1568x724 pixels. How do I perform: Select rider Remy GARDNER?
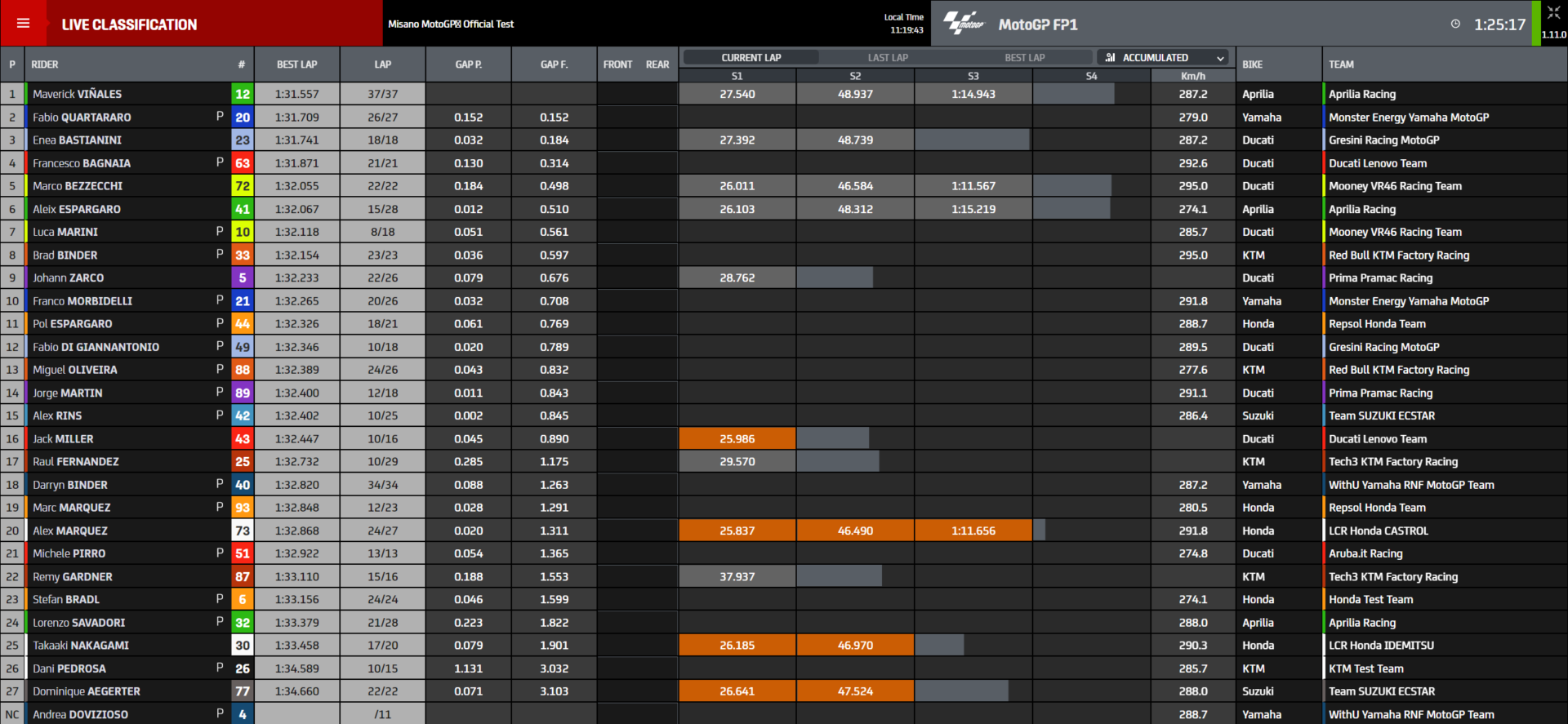(x=73, y=576)
